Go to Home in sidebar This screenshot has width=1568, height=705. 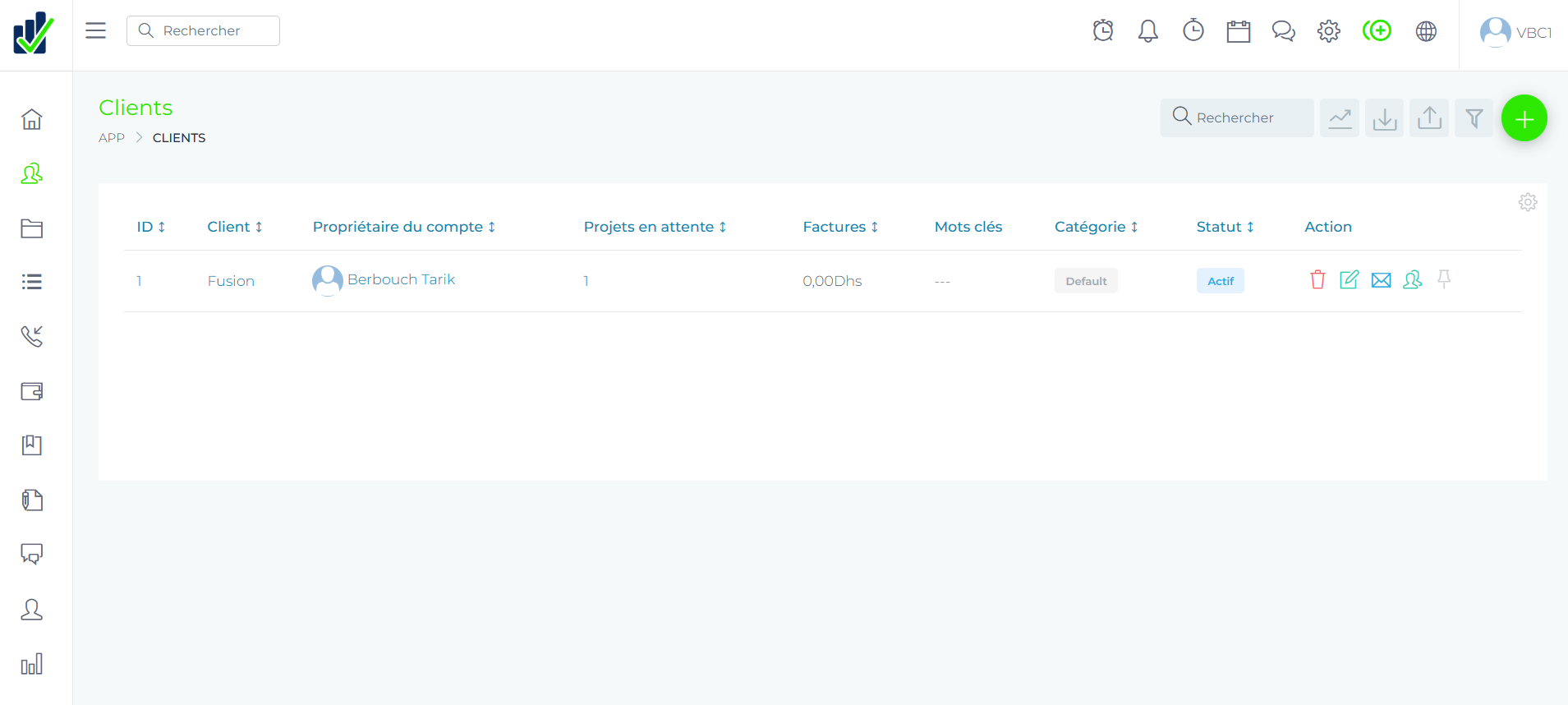coord(32,119)
